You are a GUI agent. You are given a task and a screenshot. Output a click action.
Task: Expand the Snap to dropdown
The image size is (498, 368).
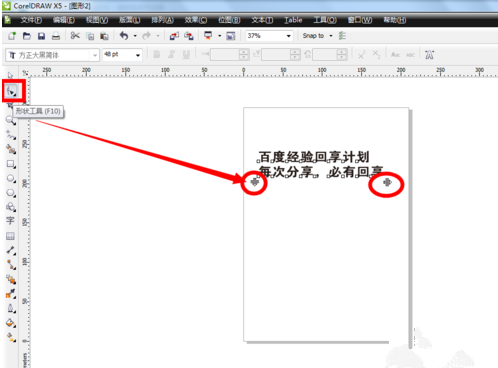[331, 36]
